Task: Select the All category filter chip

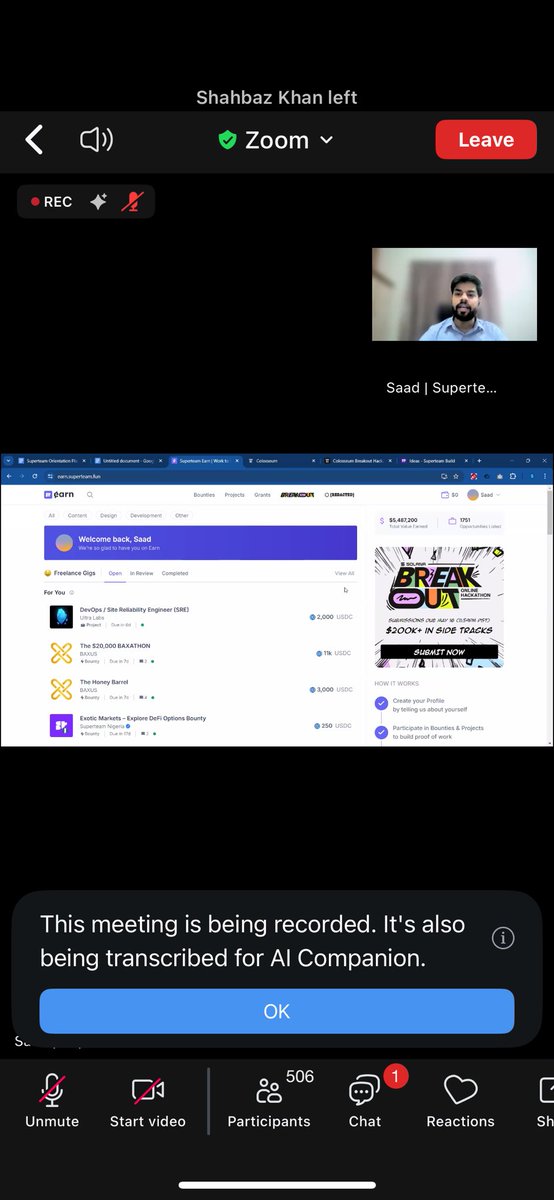Action: (x=52, y=516)
